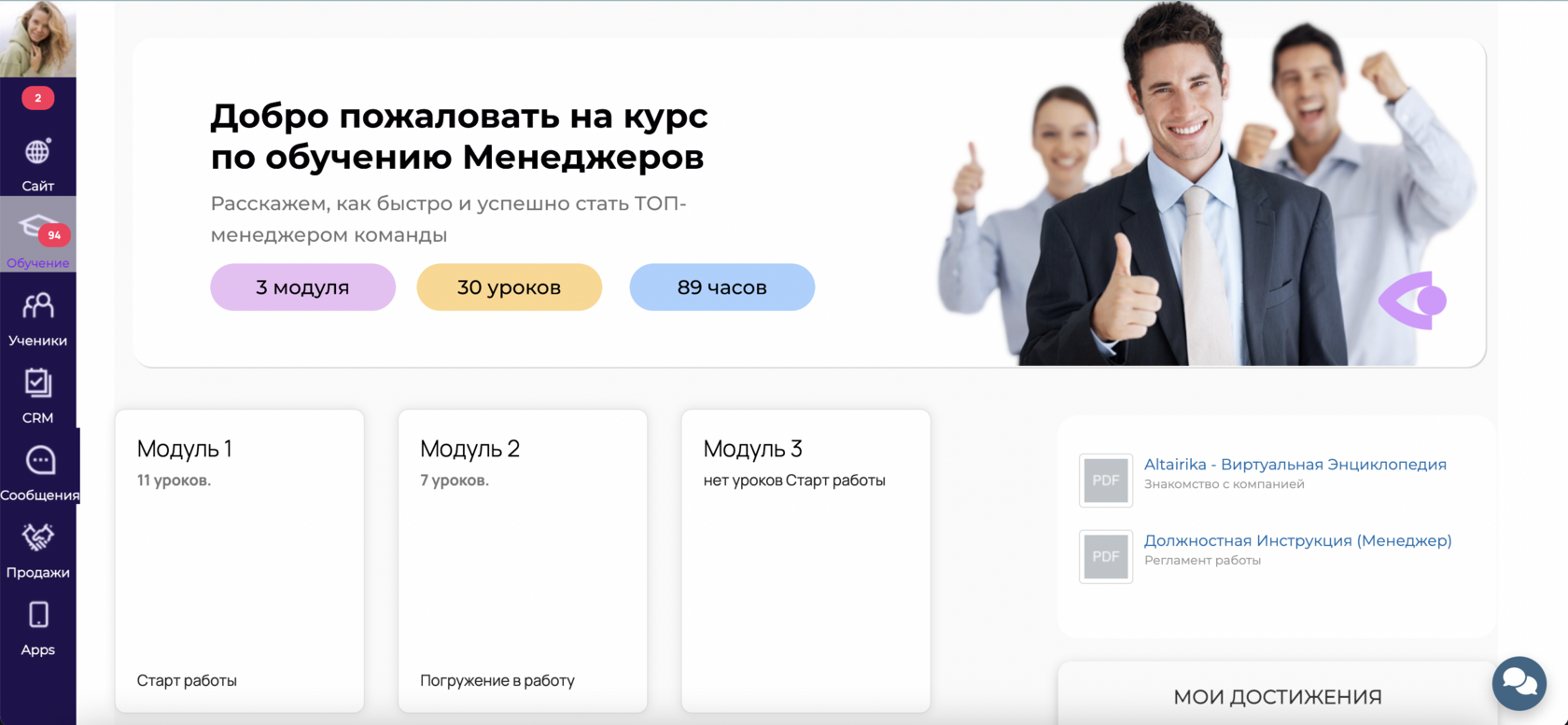The width and height of the screenshot is (1568, 725).
Task: Click the PDF icon for Должностная Инструкция
Action: point(1106,557)
